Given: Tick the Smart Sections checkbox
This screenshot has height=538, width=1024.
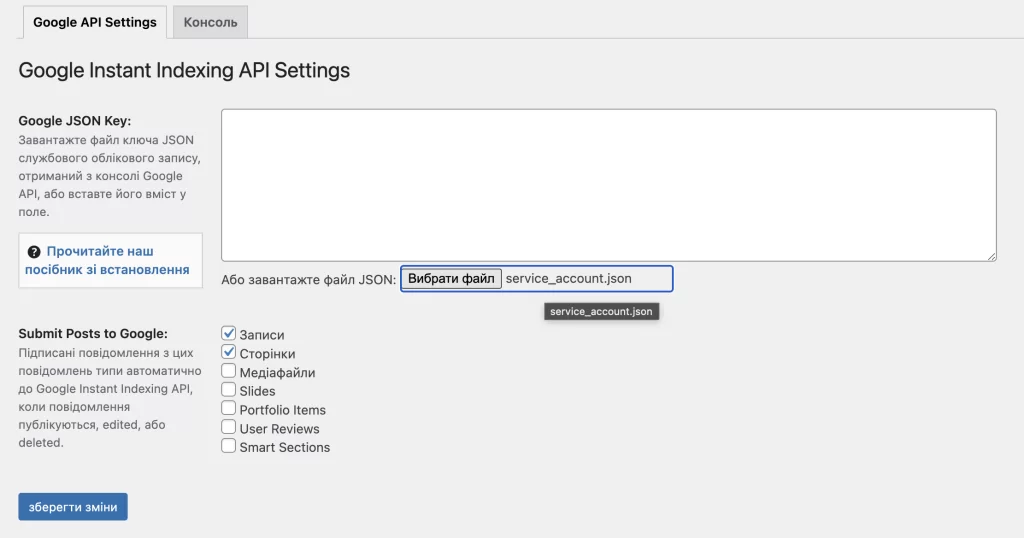Looking at the screenshot, I should (229, 446).
